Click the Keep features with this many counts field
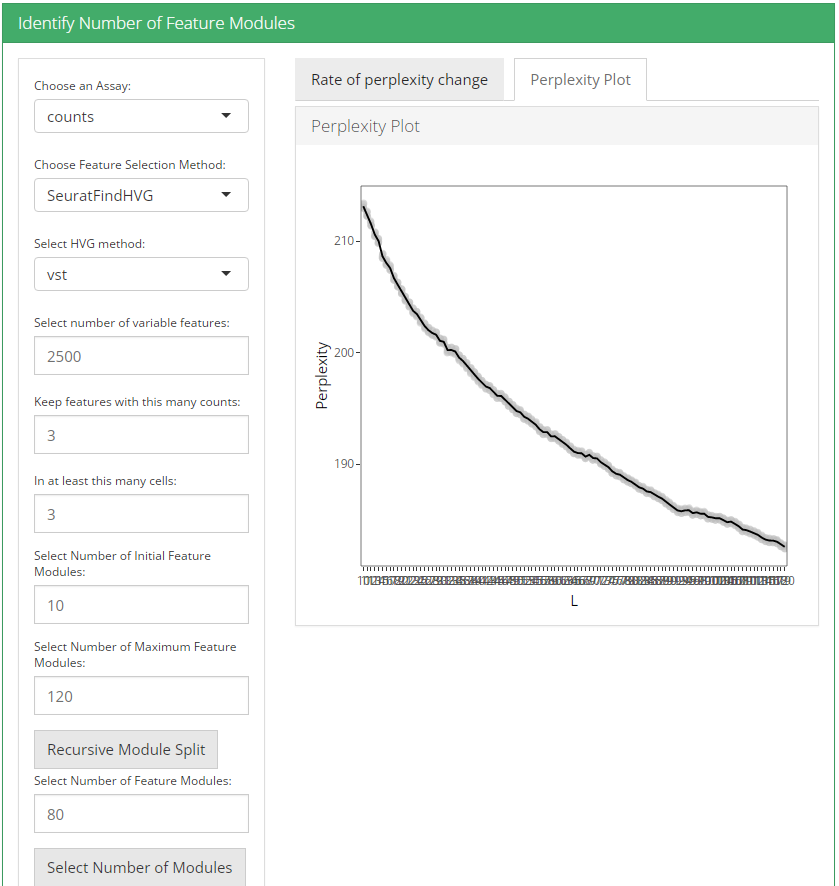The height and width of the screenshot is (886, 839). coord(141,435)
